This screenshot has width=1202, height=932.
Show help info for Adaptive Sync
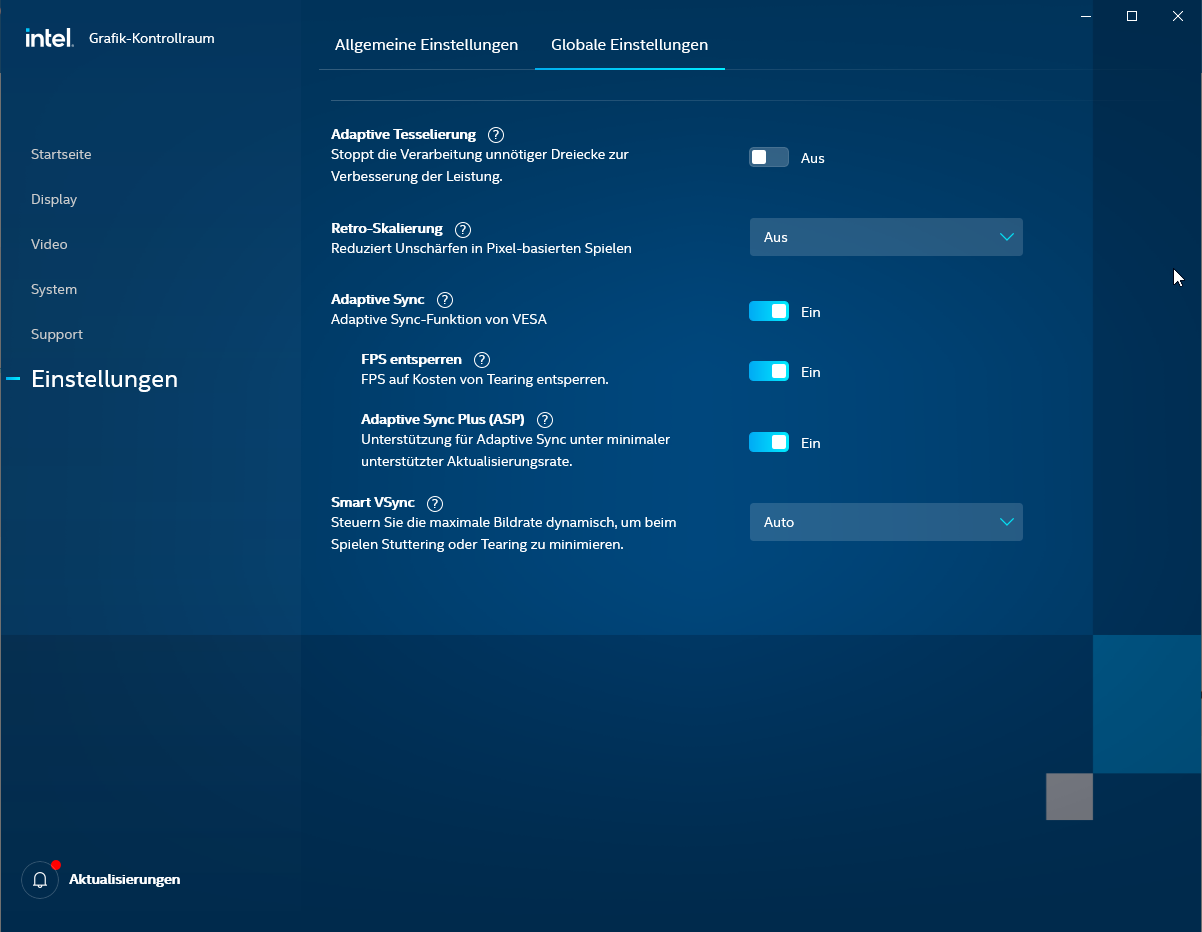[x=444, y=299]
